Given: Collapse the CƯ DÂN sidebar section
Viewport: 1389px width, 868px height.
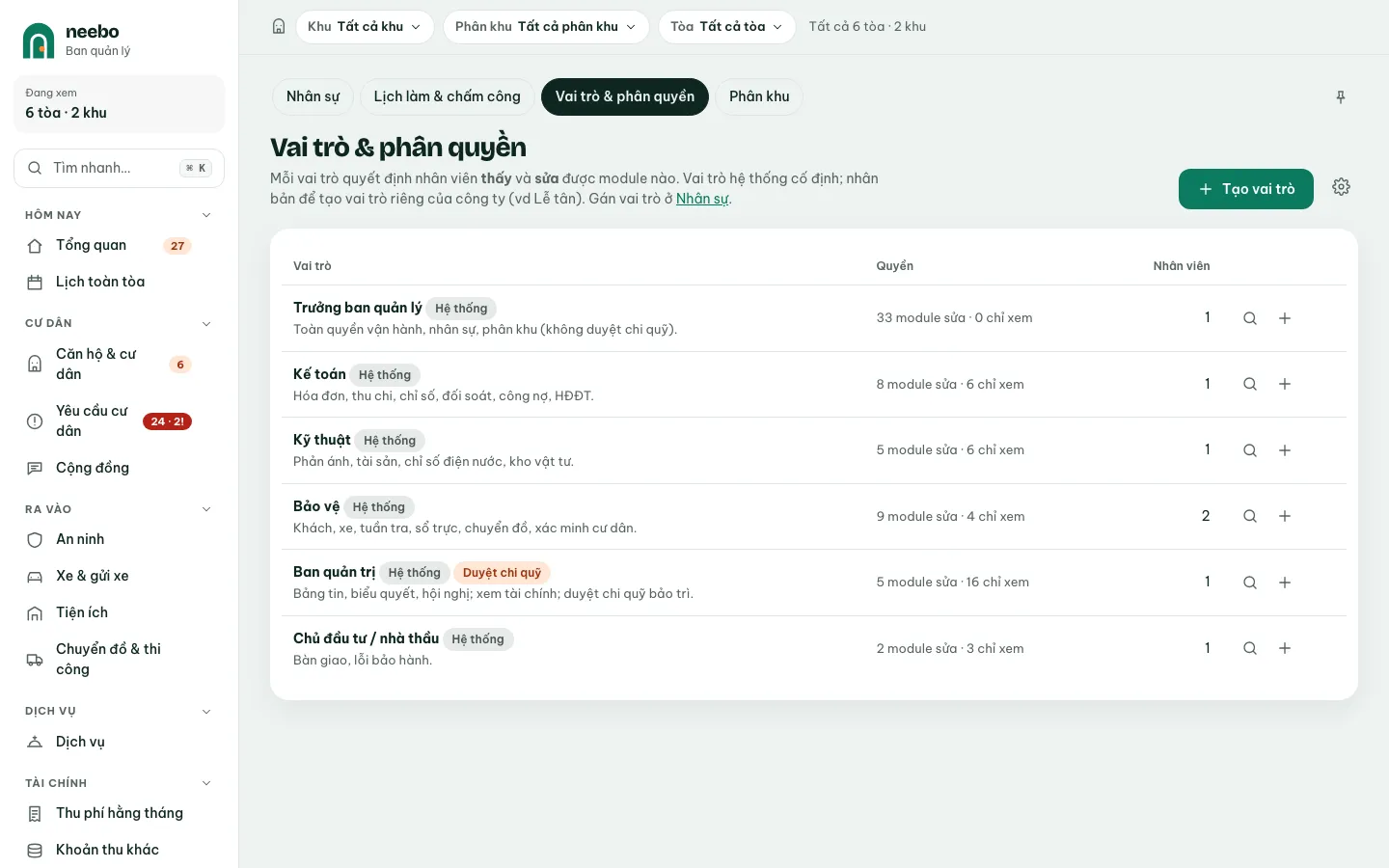Looking at the screenshot, I should tap(205, 323).
